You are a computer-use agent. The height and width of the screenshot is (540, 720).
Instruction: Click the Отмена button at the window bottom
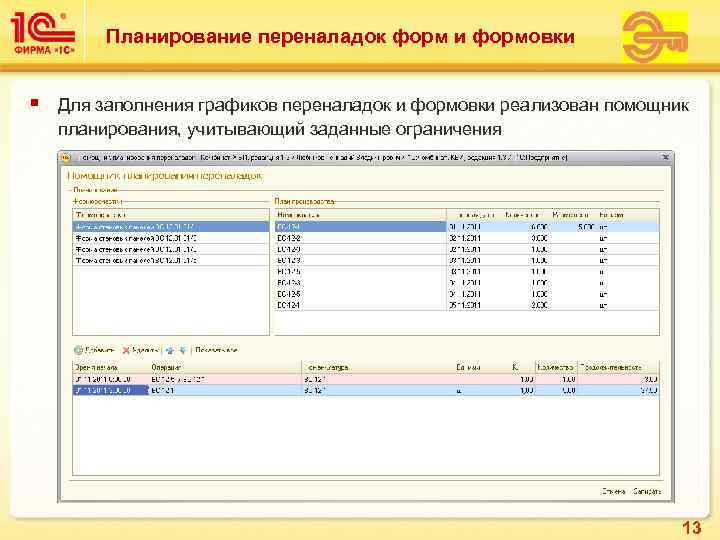(614, 491)
